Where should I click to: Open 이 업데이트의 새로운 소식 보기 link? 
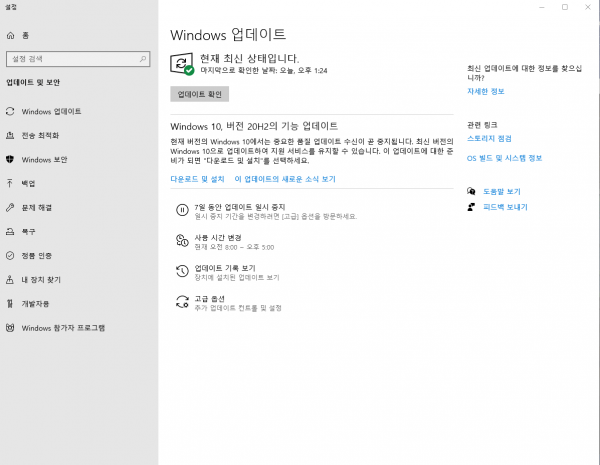click(x=285, y=179)
